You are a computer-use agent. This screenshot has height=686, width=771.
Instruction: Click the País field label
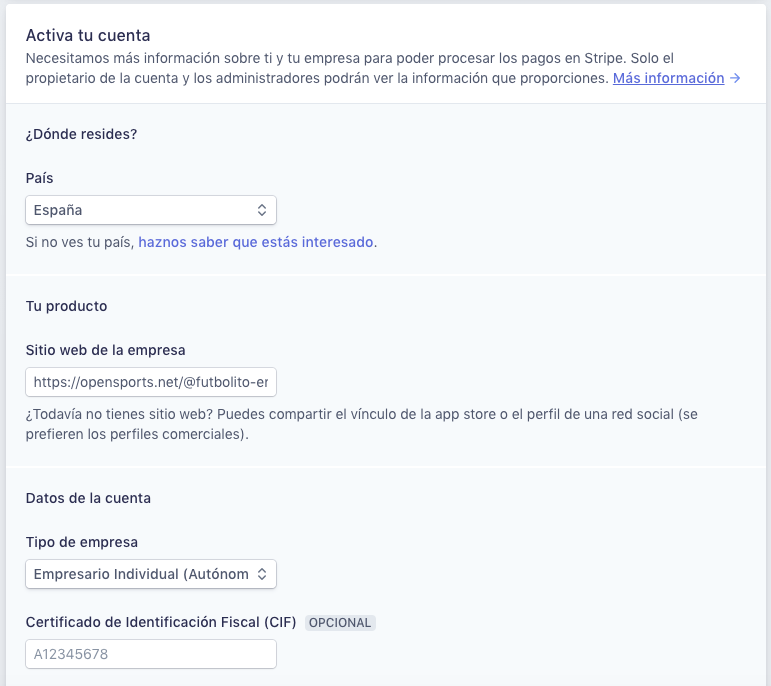click(x=39, y=178)
